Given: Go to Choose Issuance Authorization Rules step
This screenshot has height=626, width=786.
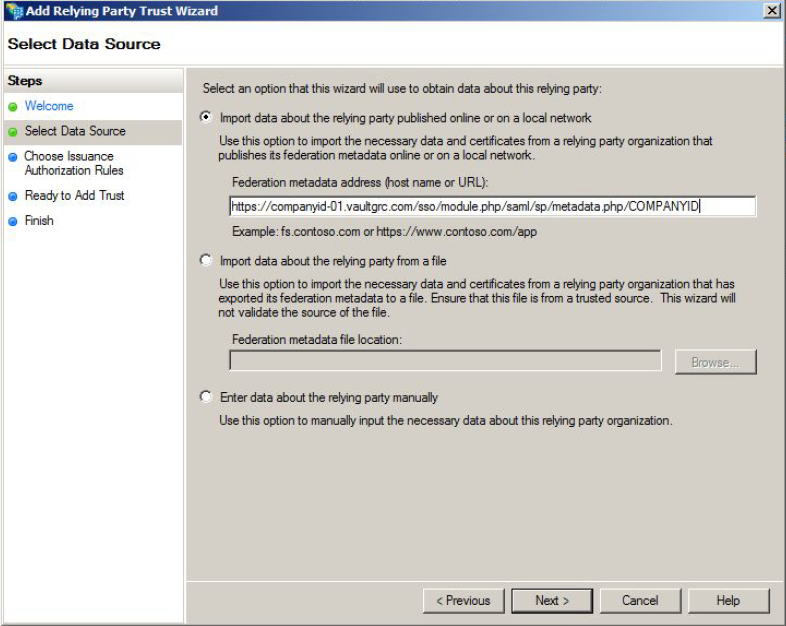Looking at the screenshot, I should (x=74, y=163).
